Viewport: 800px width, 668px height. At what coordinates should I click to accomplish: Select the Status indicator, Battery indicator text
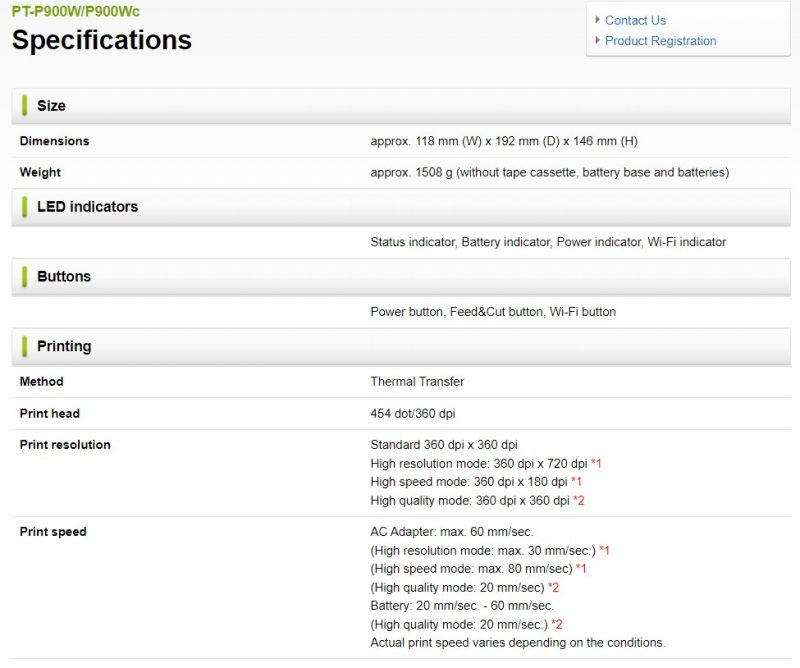(548, 242)
